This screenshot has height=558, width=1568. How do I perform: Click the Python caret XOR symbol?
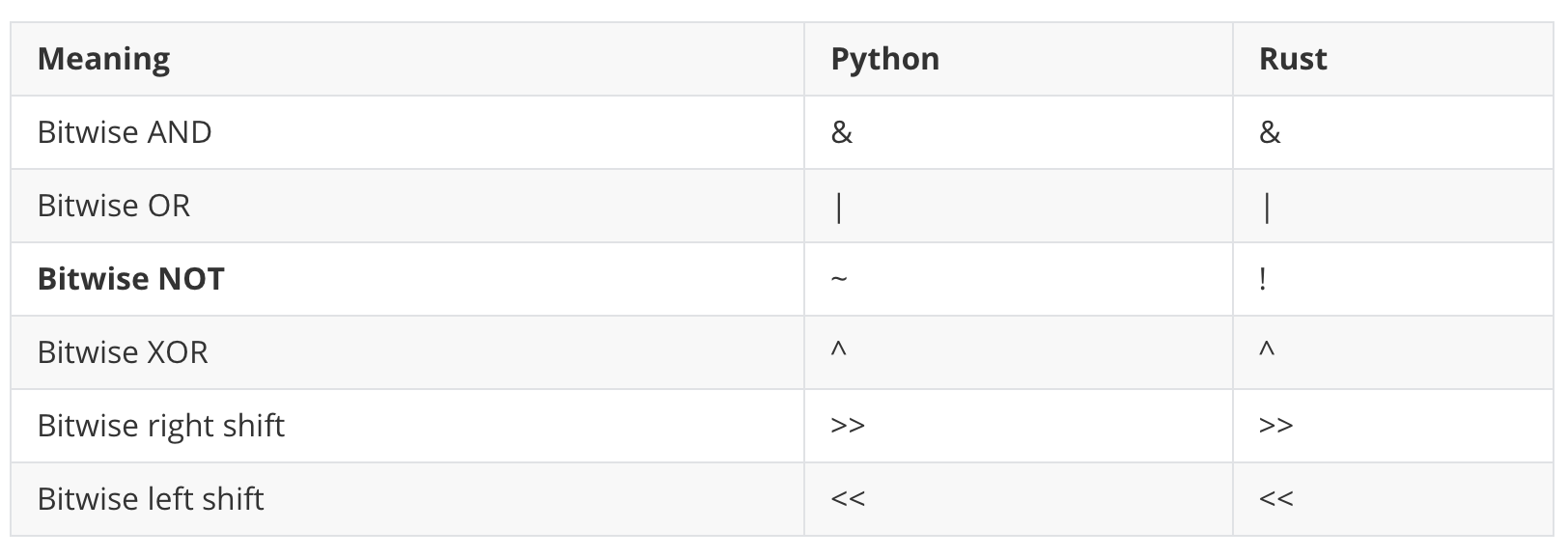(839, 349)
